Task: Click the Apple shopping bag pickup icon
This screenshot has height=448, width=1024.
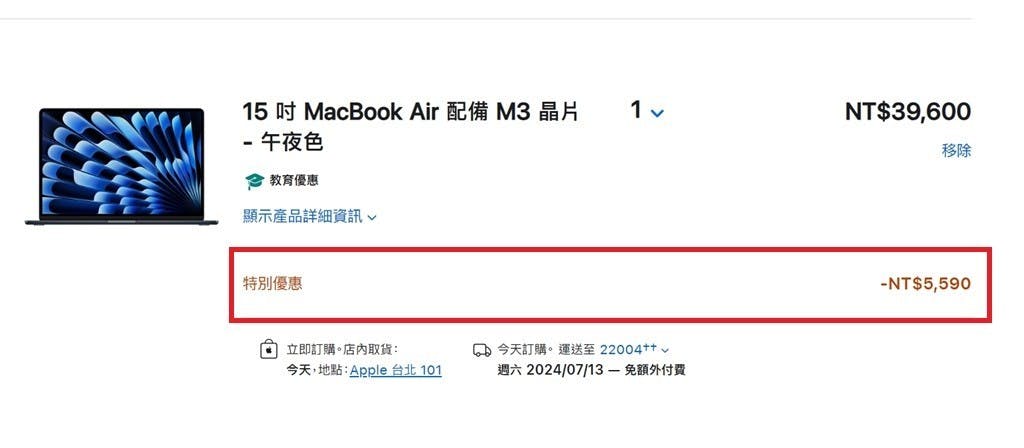Action: coord(268,349)
